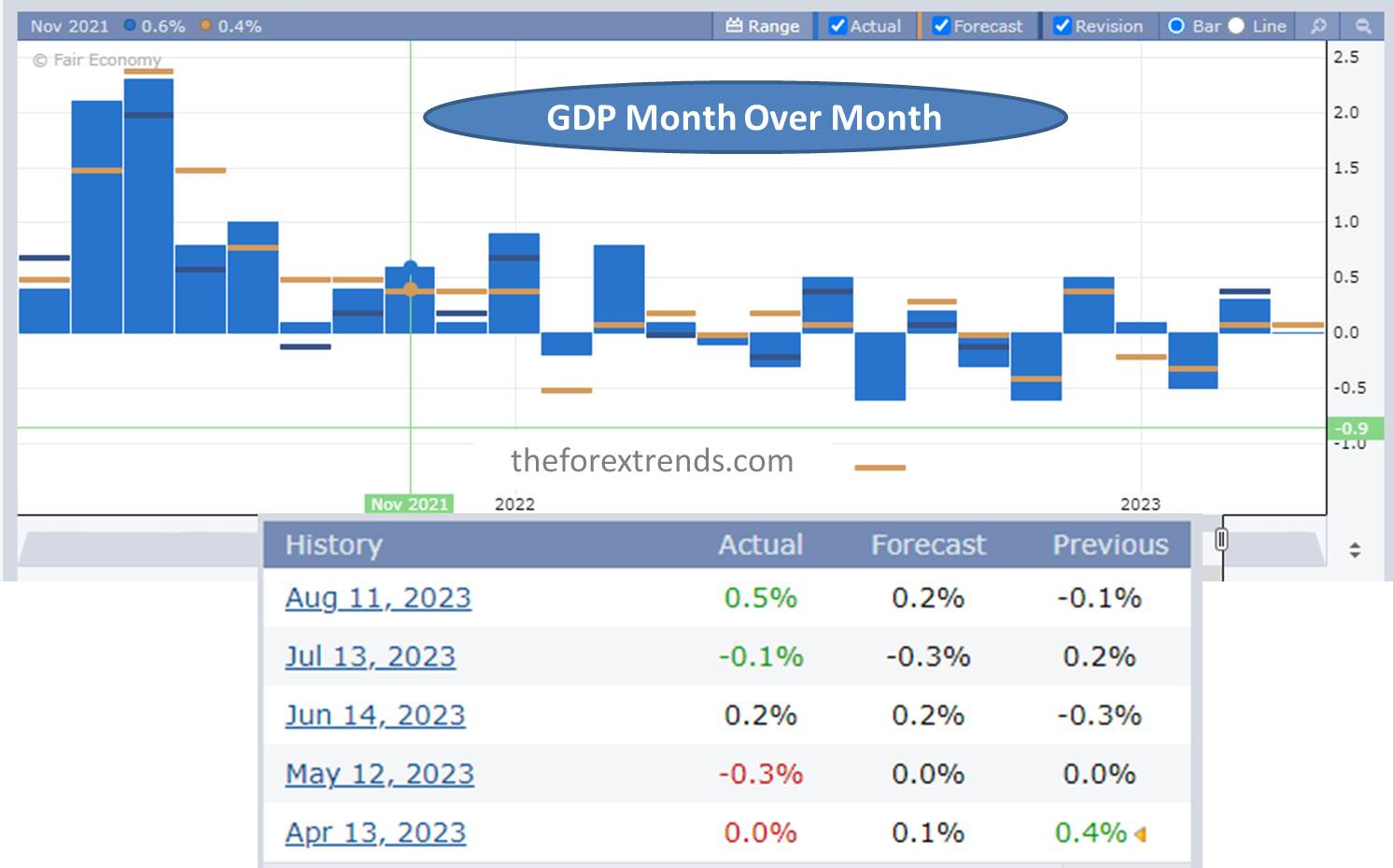1393x868 pixels.
Task: Uncheck the Actual checkbox
Action: tap(837, 26)
